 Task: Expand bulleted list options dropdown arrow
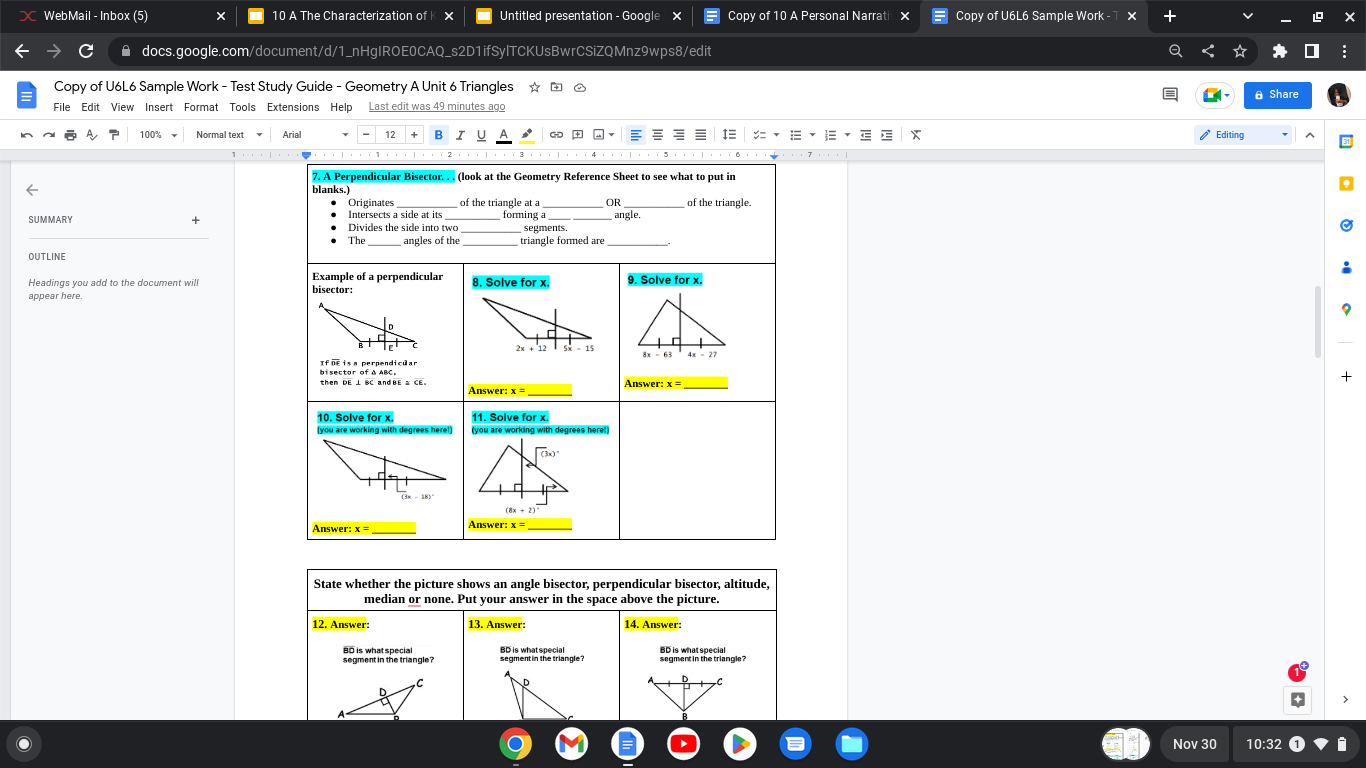[810, 135]
